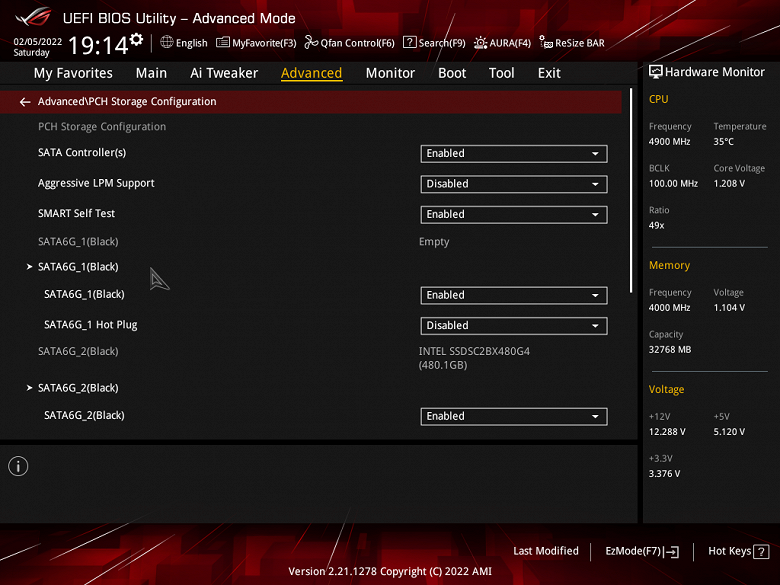Select the SMART Self Test label

[76, 213]
